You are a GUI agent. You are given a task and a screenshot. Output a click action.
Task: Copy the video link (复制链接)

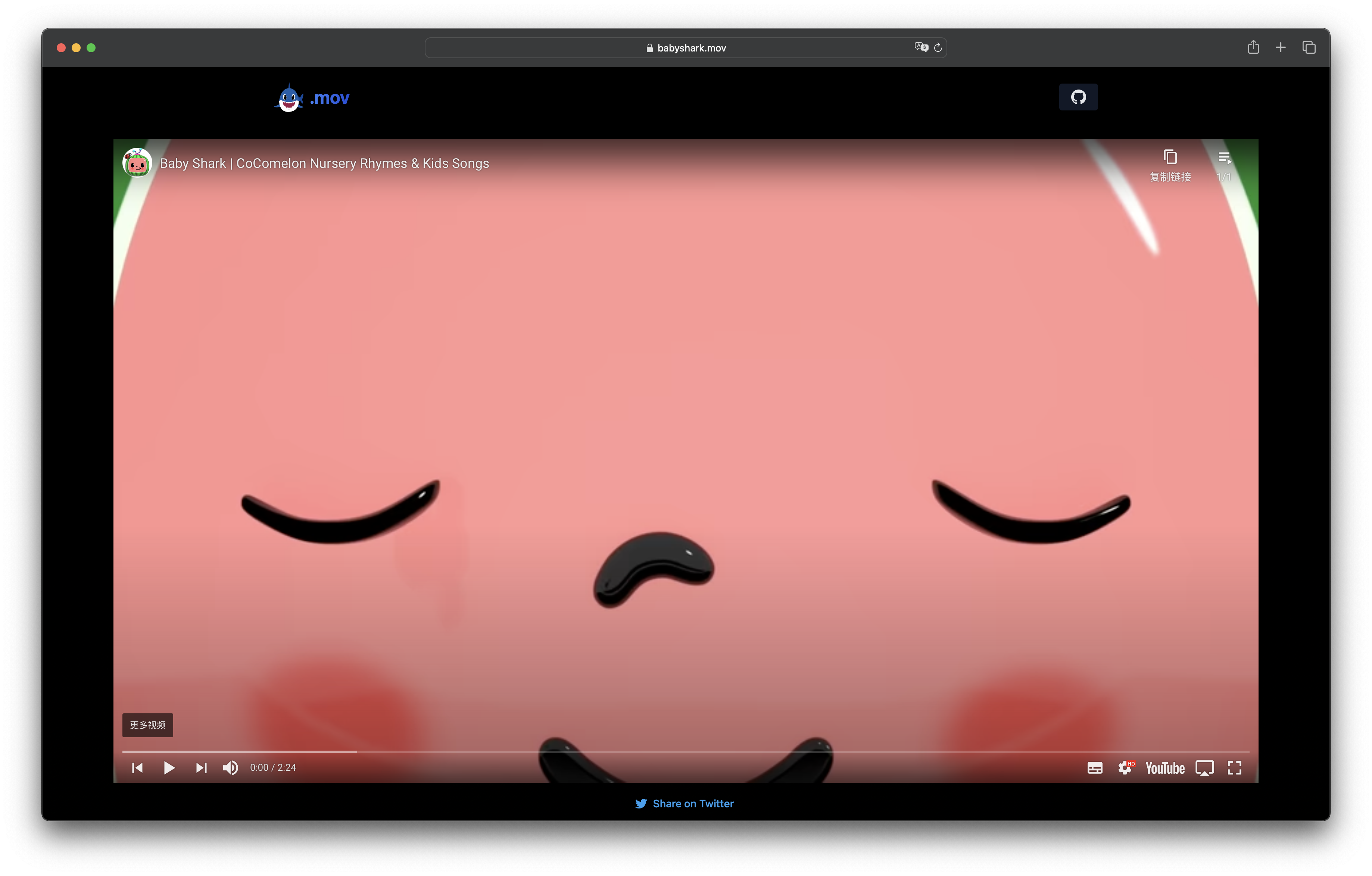1170,166
